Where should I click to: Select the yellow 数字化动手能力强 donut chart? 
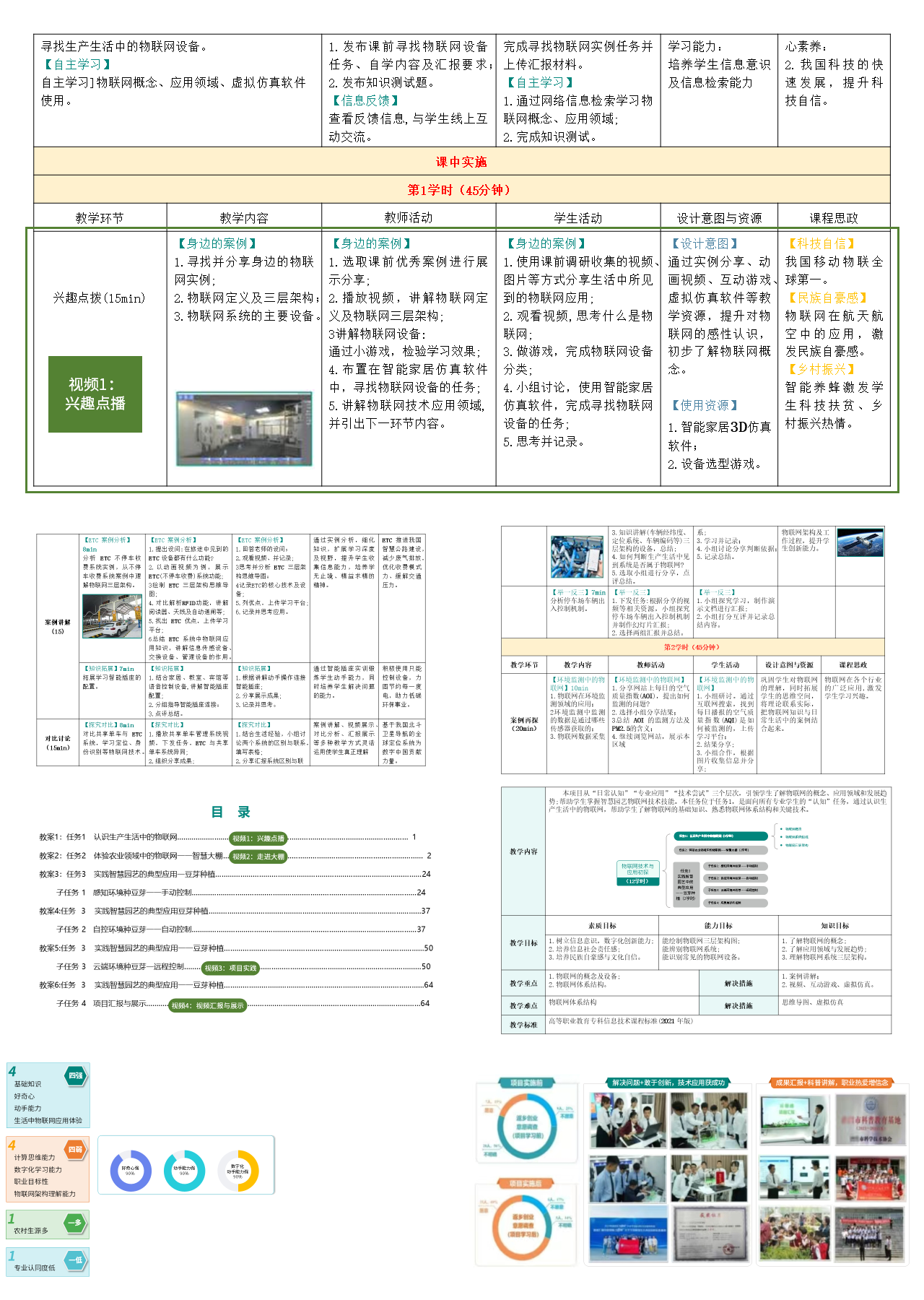238,1171
